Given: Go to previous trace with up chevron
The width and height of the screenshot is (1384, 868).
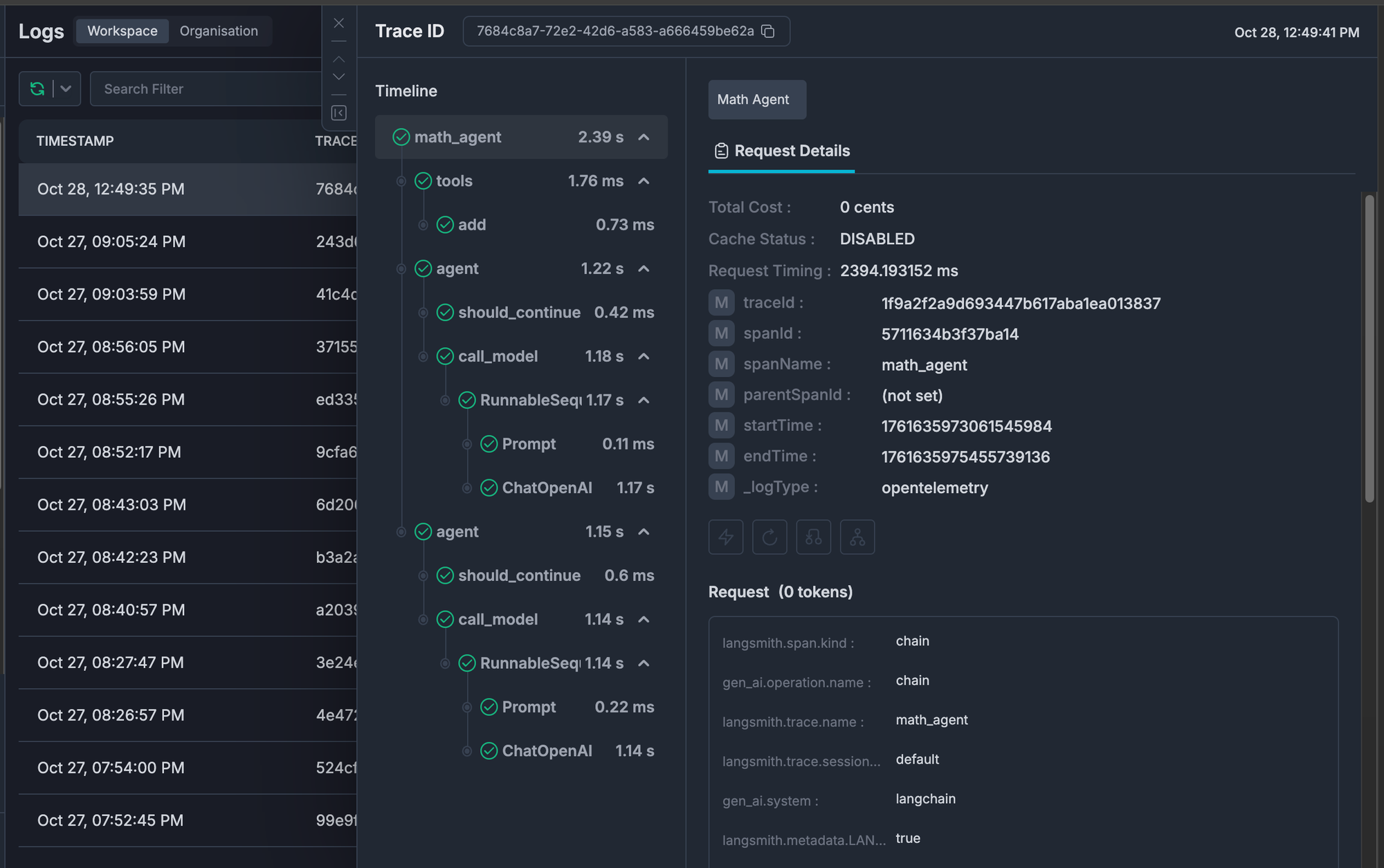Looking at the screenshot, I should [x=338, y=59].
